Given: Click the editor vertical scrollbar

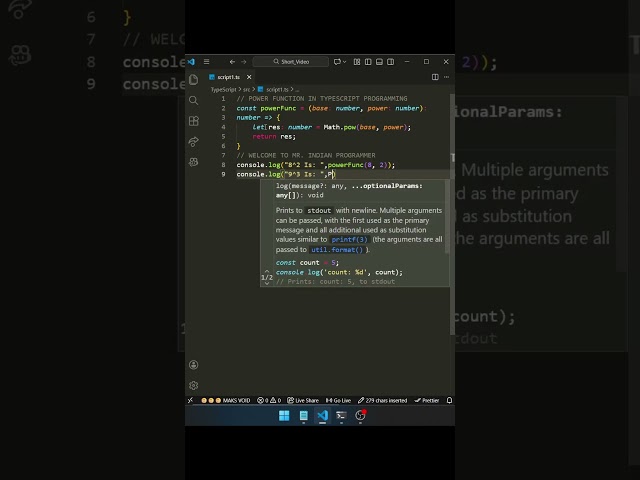Looking at the screenshot, I should (452, 214).
